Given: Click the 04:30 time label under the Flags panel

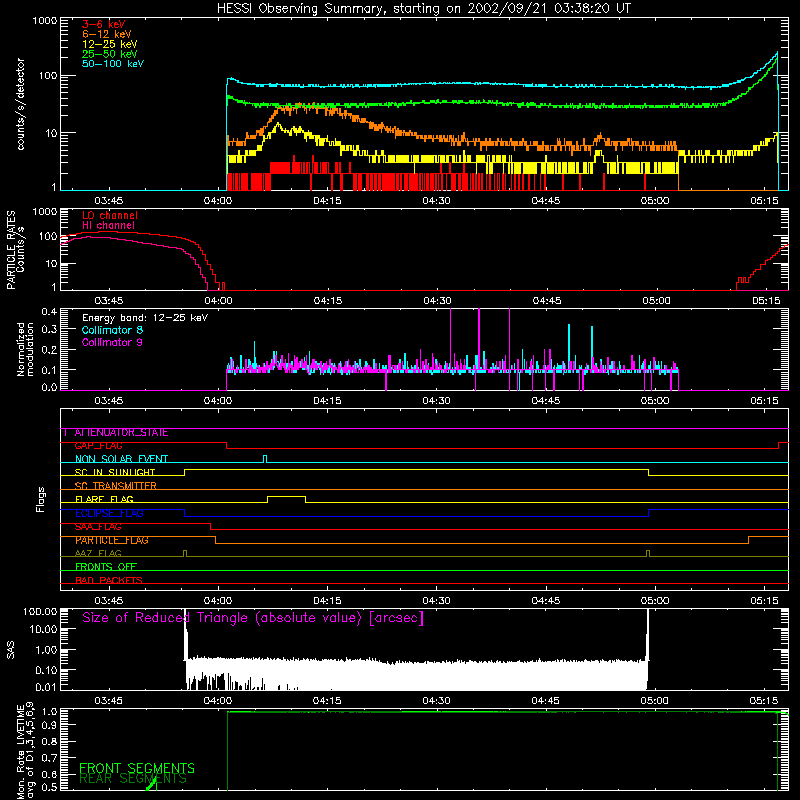Looking at the screenshot, I should coord(437,601).
